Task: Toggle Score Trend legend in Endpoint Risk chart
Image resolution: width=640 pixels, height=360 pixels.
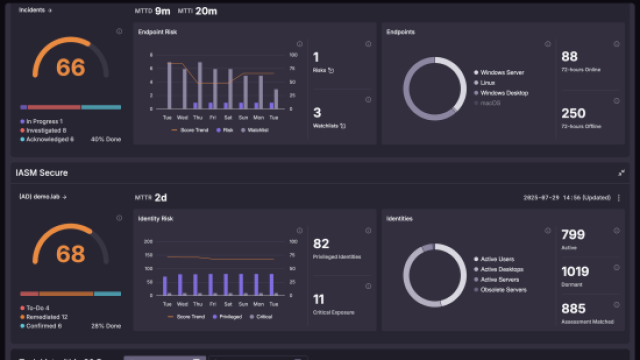Action: 190,130
